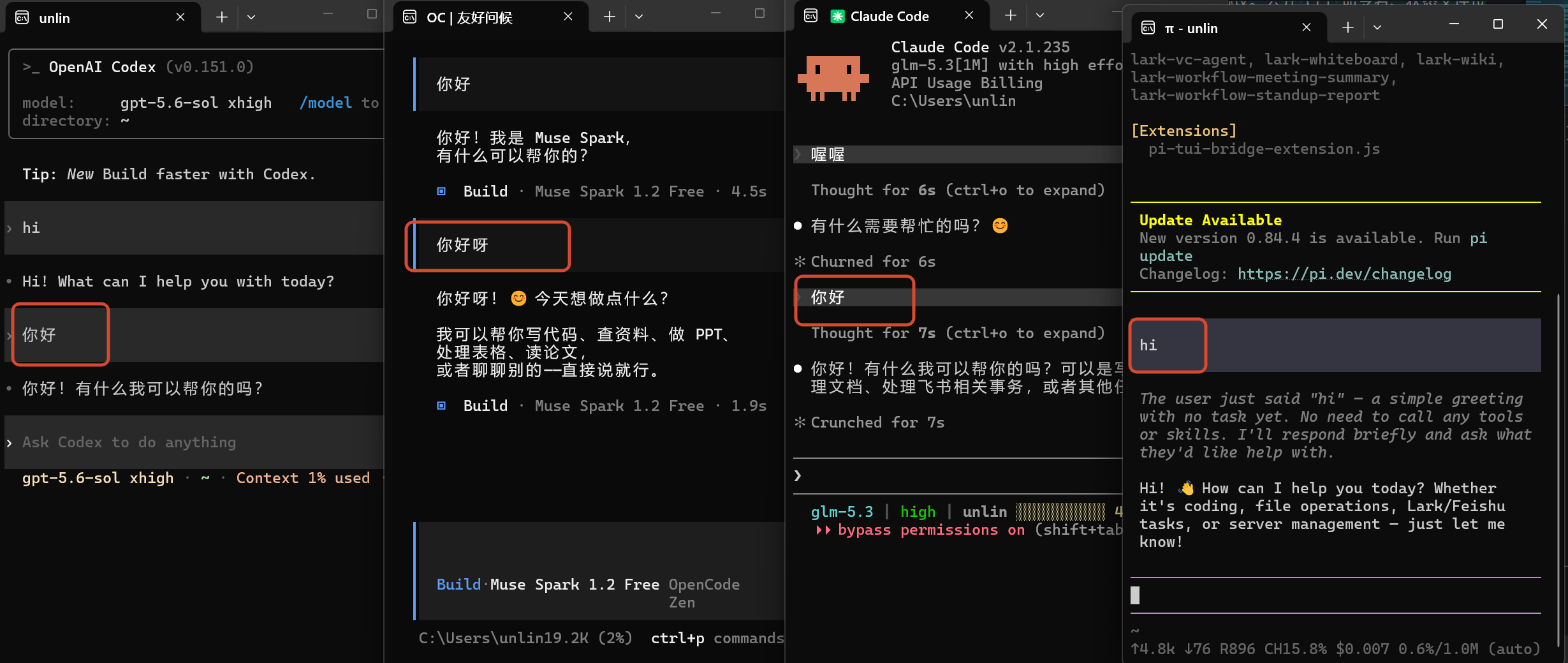
Task: Click the terminal icon on the Codex unlin tab
Action: [22, 17]
